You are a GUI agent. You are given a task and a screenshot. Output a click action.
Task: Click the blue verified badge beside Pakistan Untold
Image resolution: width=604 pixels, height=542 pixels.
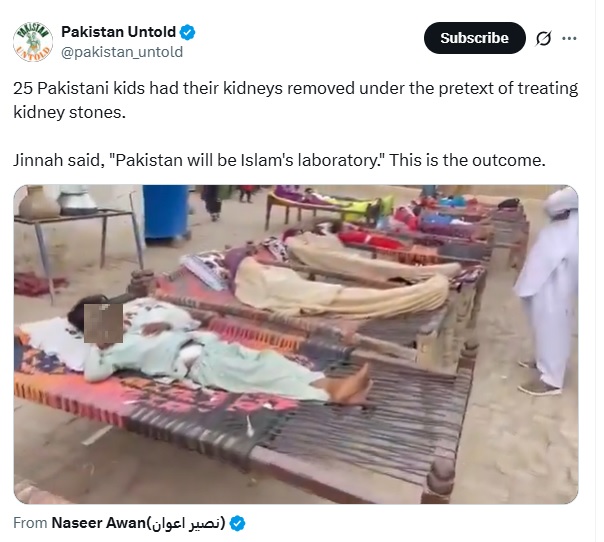pyautogui.click(x=187, y=32)
